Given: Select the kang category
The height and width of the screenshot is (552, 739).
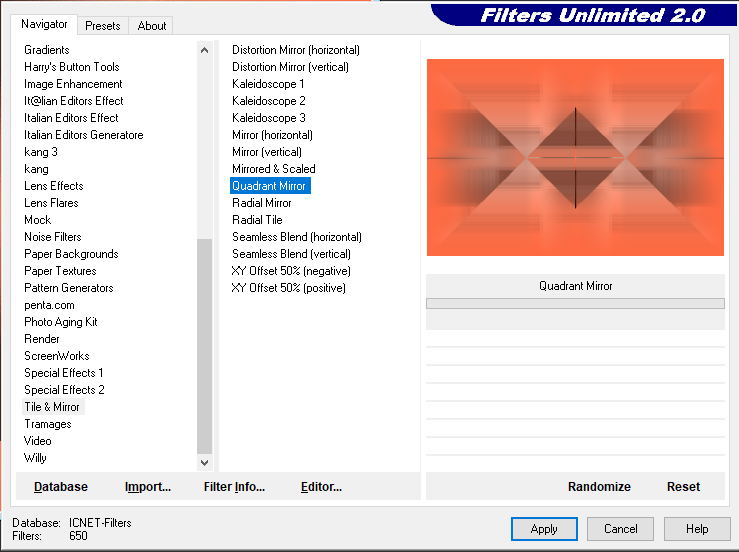Looking at the screenshot, I should pyautogui.click(x=36, y=169).
